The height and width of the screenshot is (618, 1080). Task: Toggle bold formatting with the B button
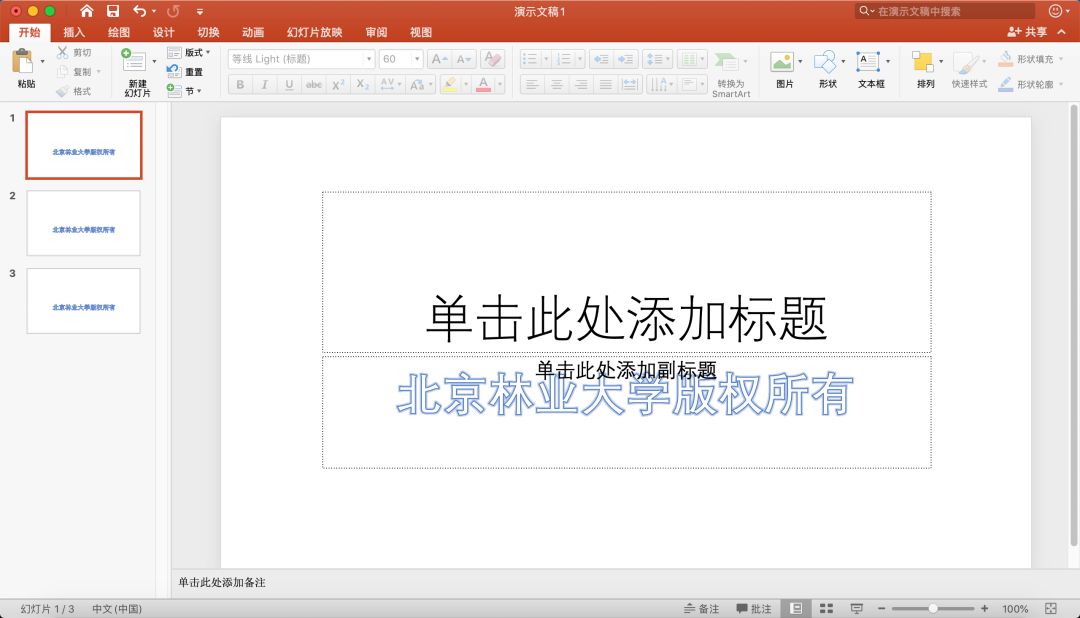tap(239, 84)
